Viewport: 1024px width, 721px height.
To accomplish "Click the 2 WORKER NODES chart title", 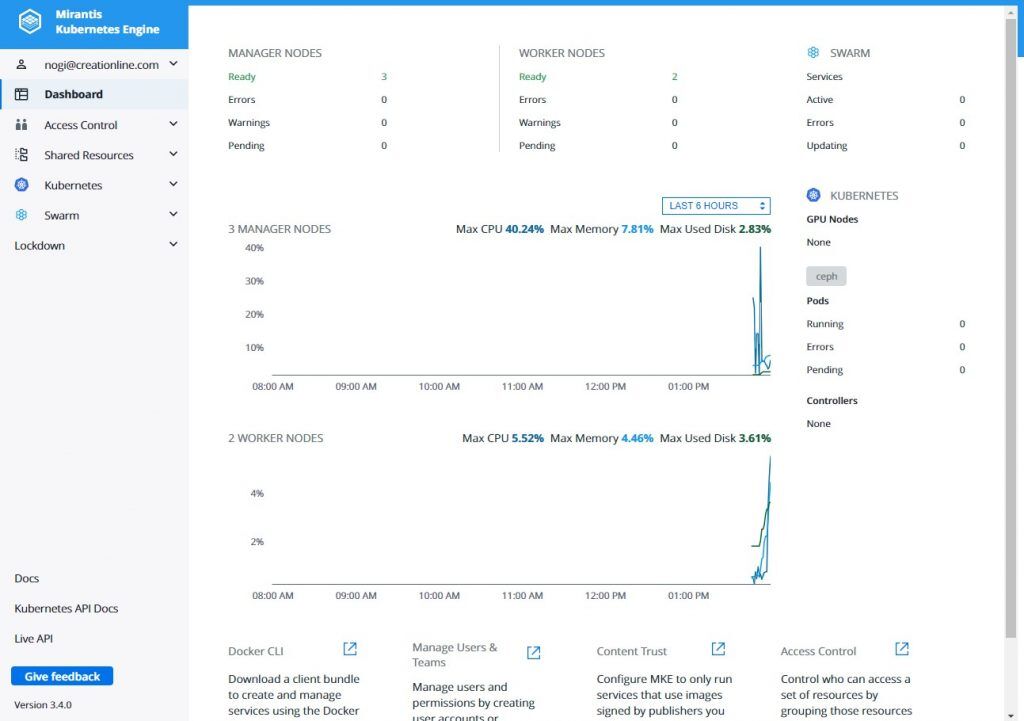I will tap(276, 438).
